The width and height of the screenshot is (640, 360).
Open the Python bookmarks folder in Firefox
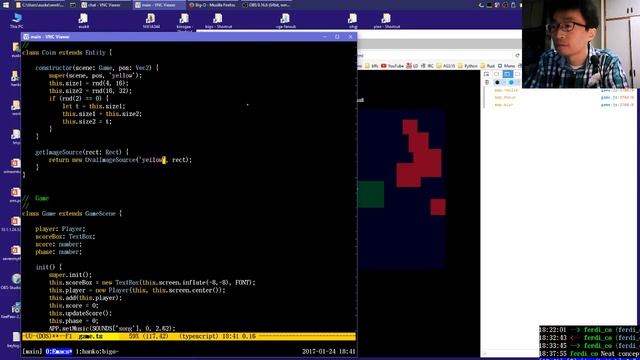tap(467, 66)
